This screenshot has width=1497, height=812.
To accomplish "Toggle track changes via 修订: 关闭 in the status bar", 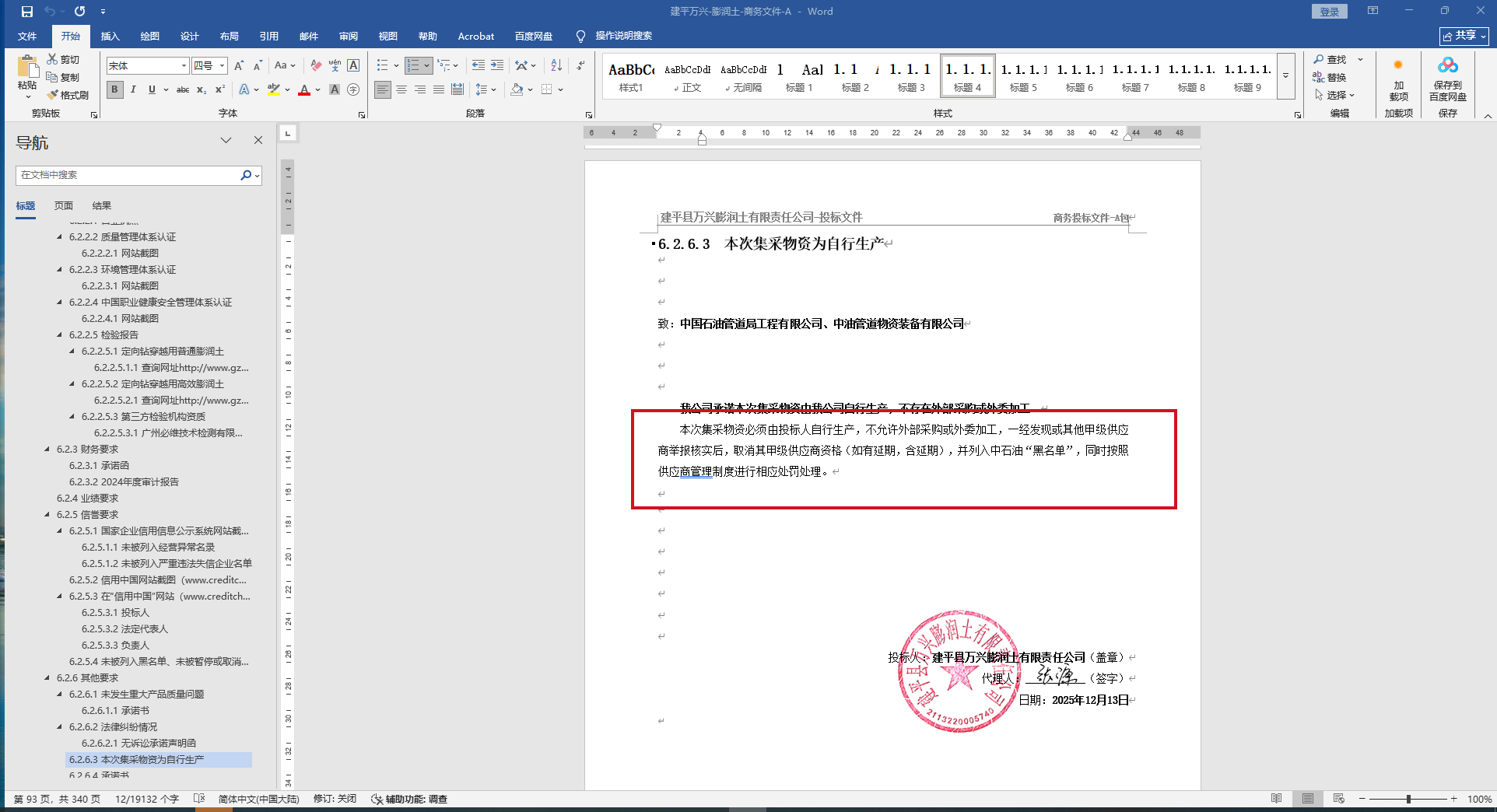I will click(x=335, y=799).
